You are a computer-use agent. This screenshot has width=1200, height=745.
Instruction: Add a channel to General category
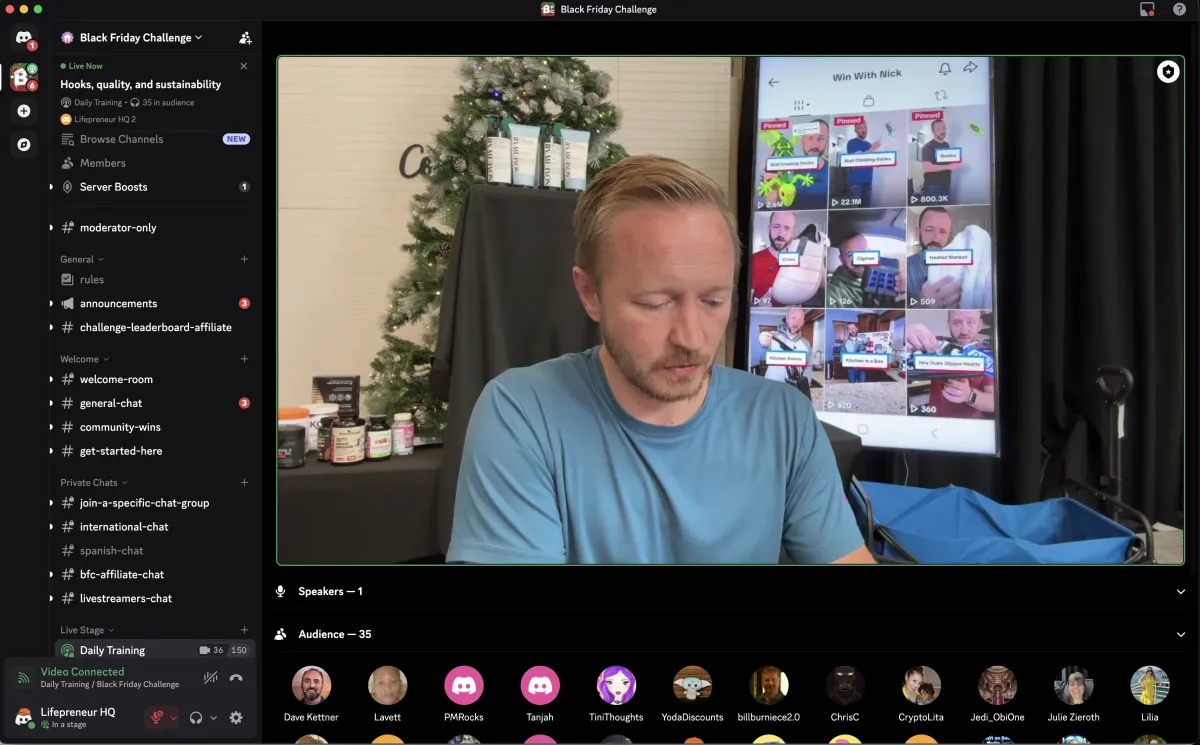pos(244,259)
